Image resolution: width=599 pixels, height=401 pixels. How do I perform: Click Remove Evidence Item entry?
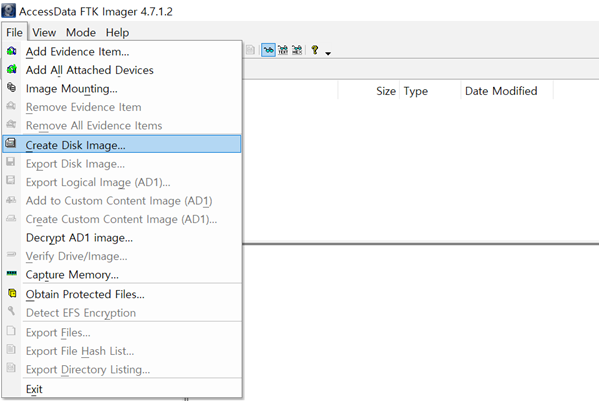pos(122,107)
